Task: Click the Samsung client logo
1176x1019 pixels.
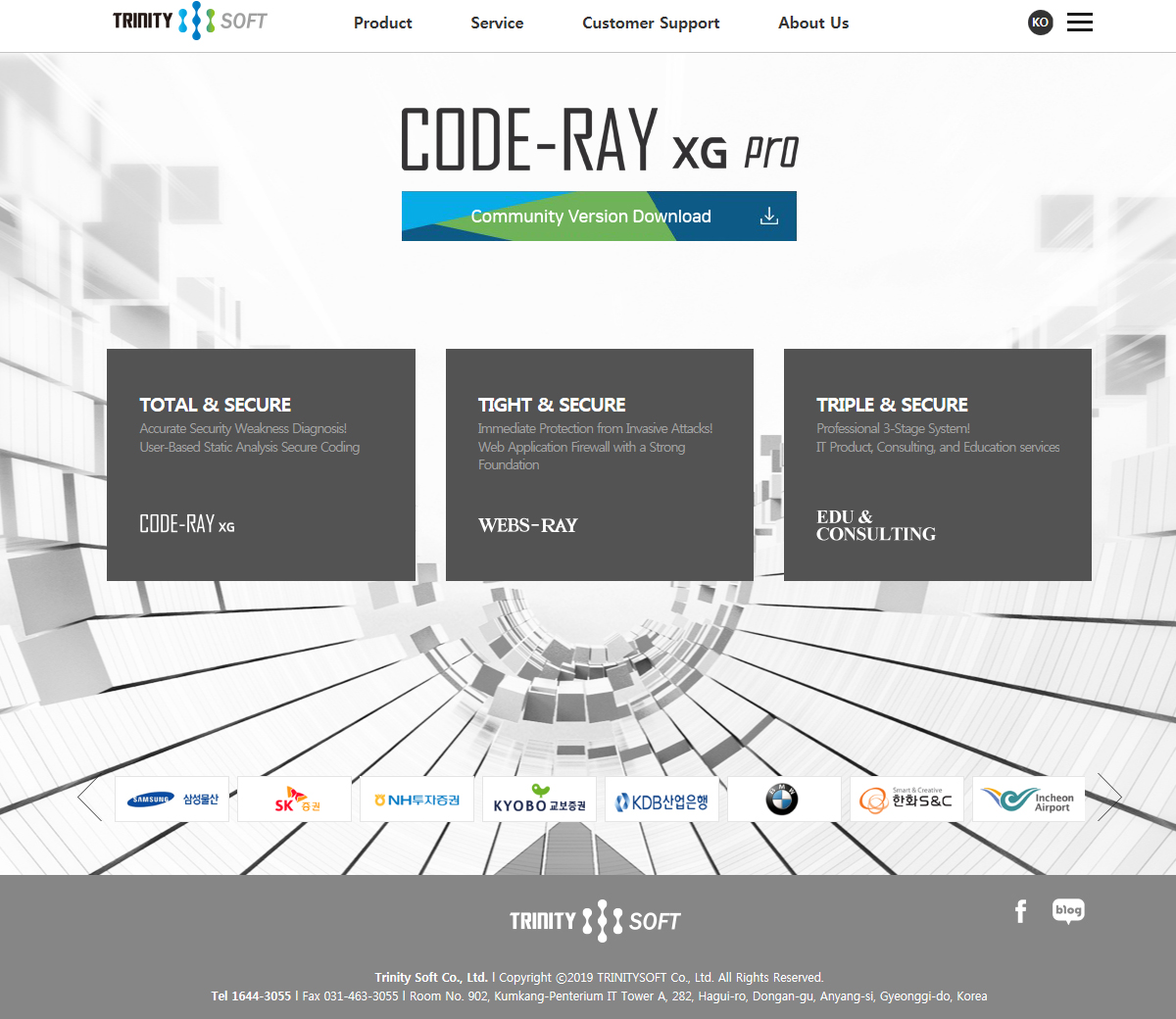Action: 171,800
